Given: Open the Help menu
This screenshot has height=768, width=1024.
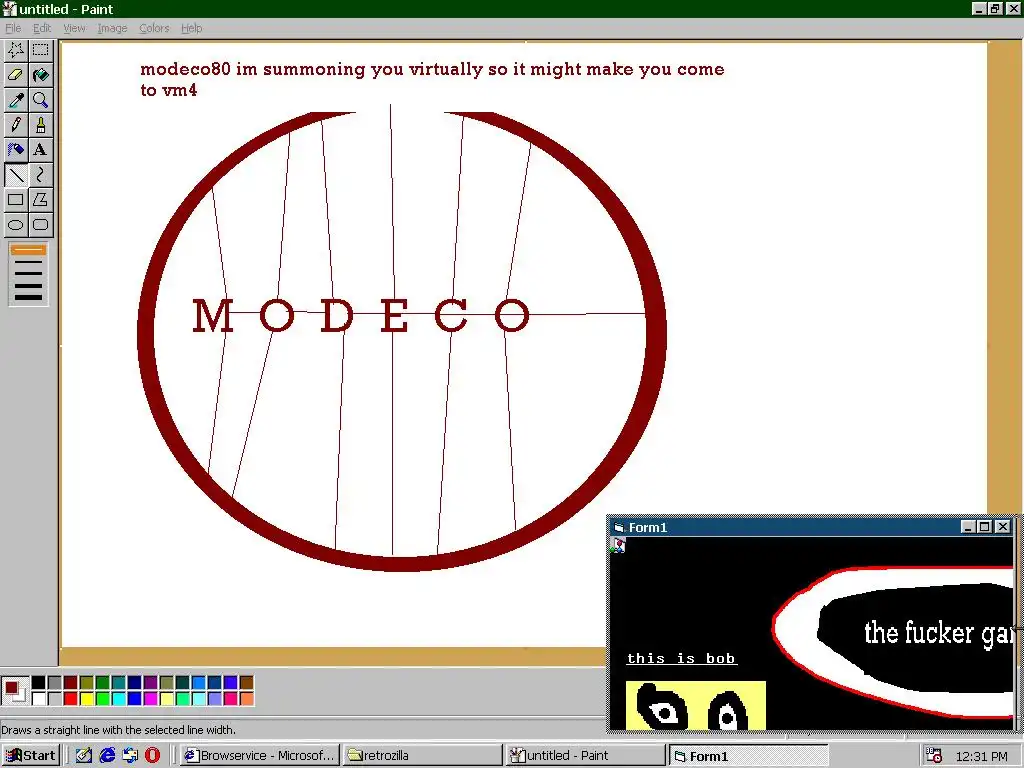Looking at the screenshot, I should (191, 28).
